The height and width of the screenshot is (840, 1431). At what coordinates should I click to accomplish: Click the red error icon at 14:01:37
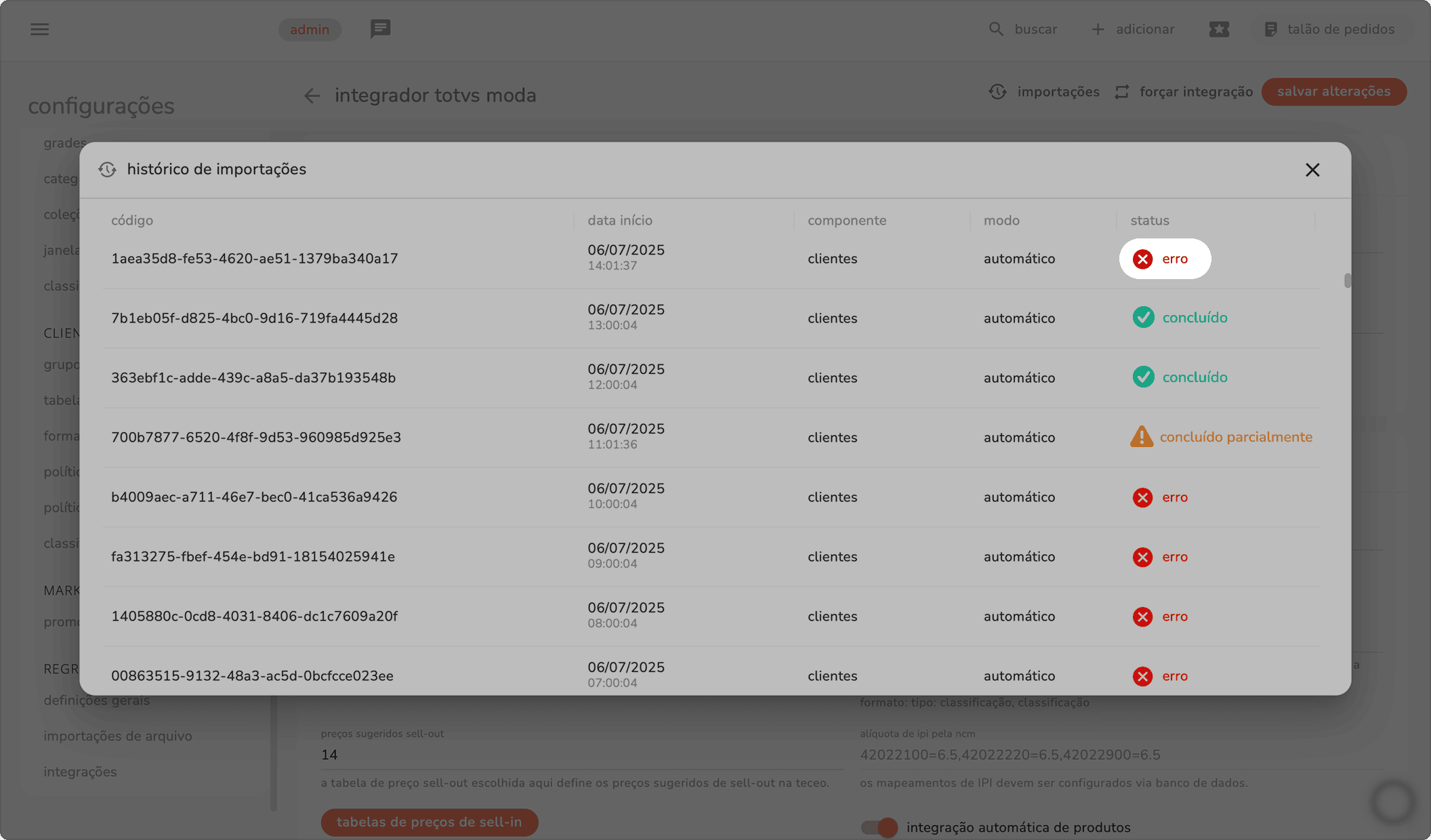pos(1143,259)
